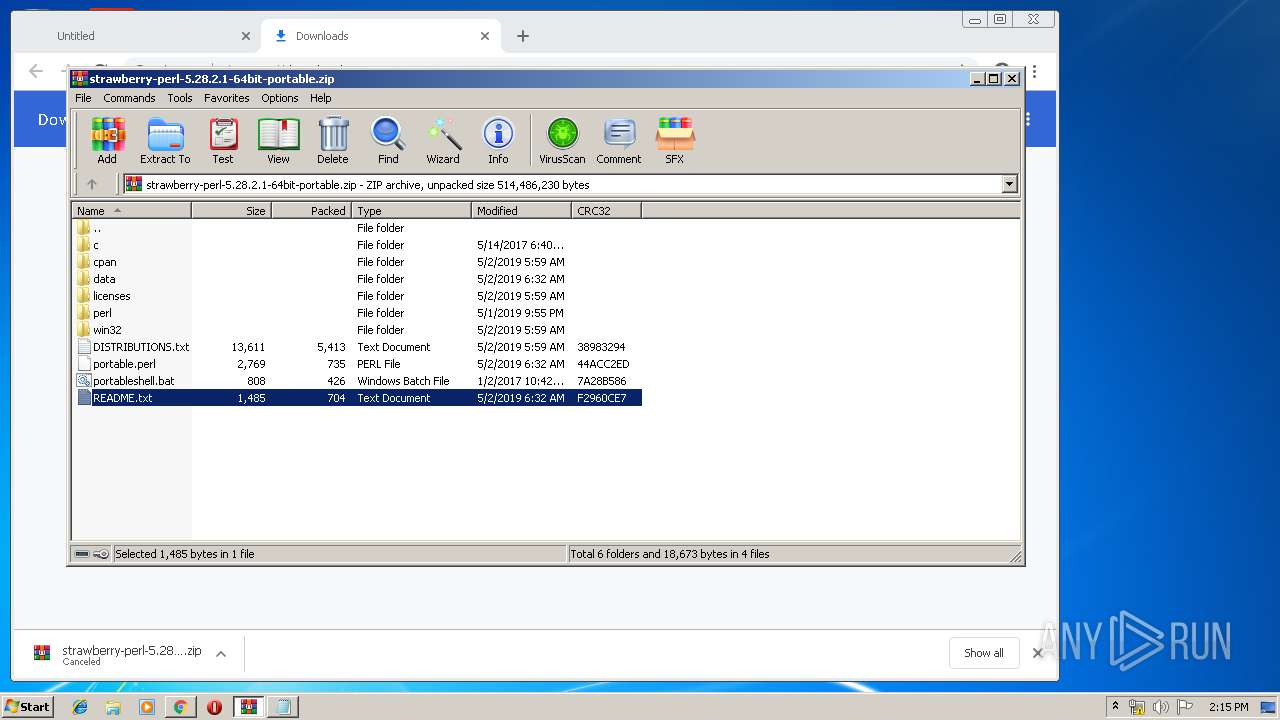Image resolution: width=1280 pixels, height=720 pixels.
Task: Click browser back arrow
Action: coord(36,71)
